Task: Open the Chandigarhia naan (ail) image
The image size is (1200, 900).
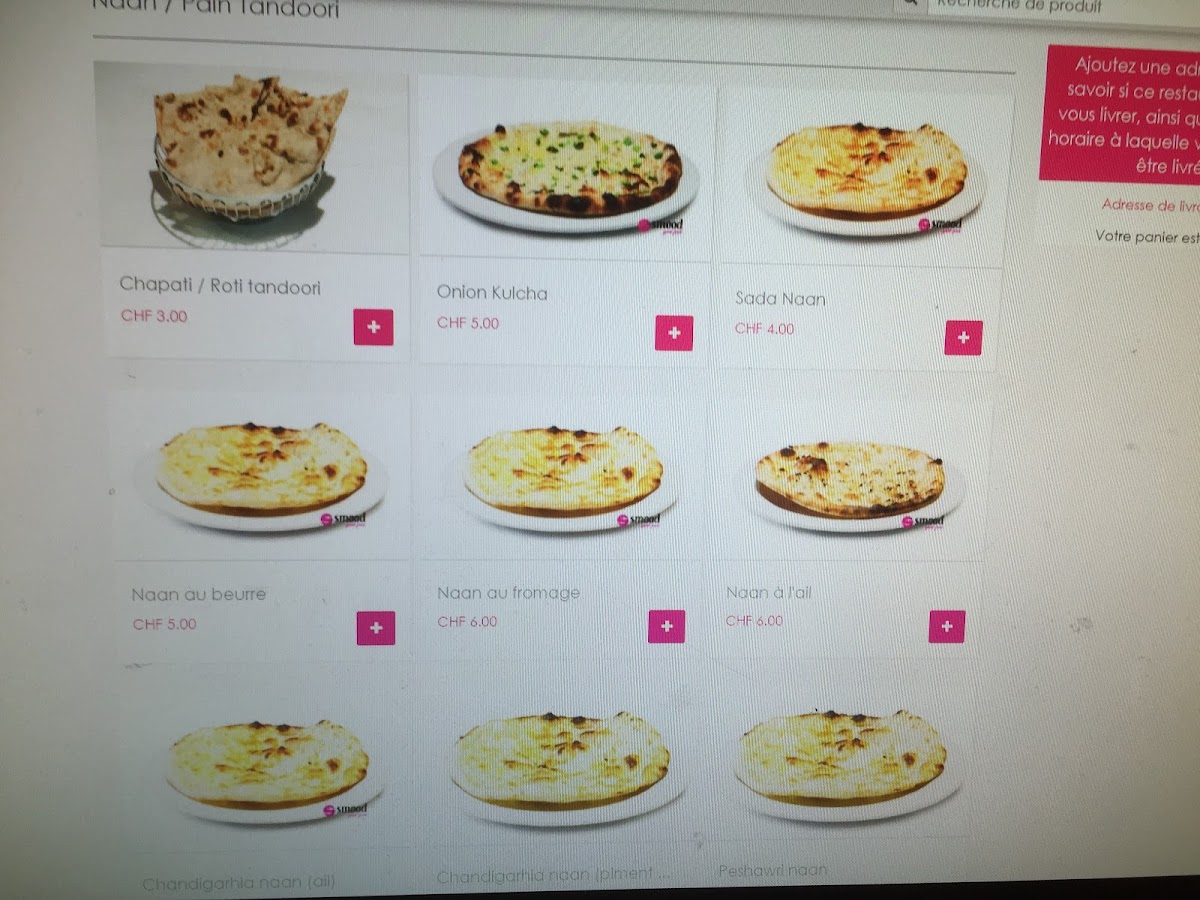Action: (268, 765)
